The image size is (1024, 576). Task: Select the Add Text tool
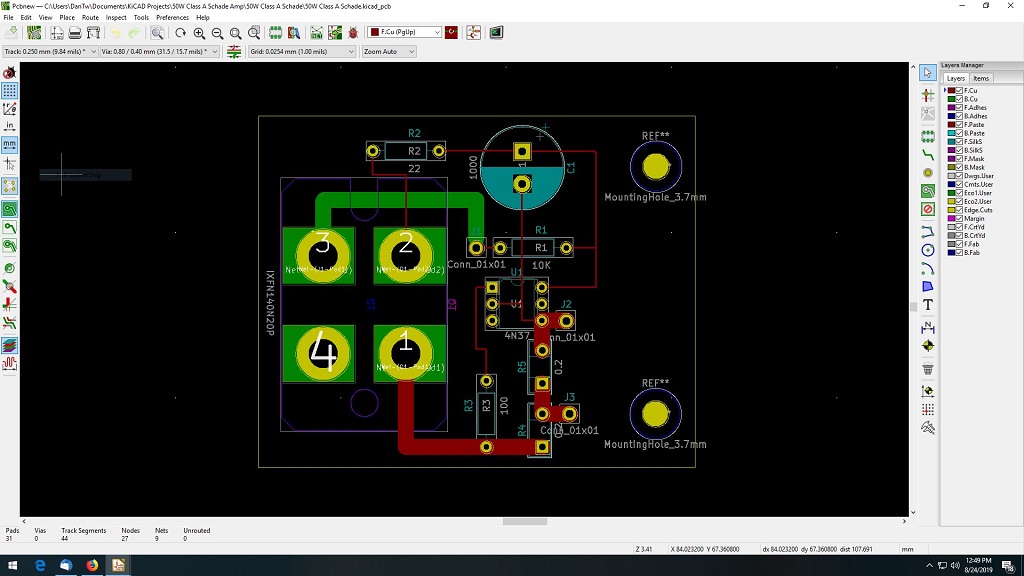(x=928, y=305)
